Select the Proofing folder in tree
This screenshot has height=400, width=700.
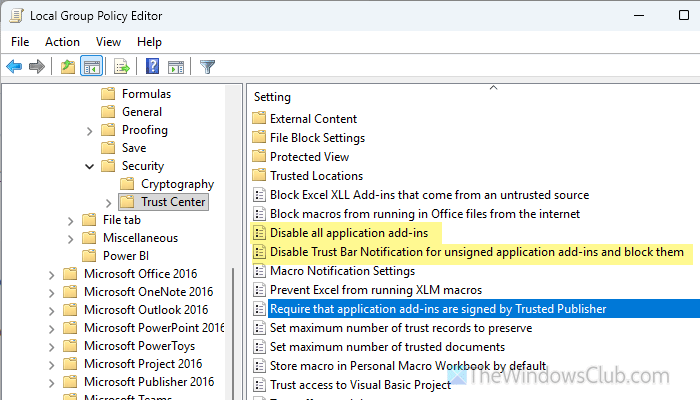coord(145,130)
